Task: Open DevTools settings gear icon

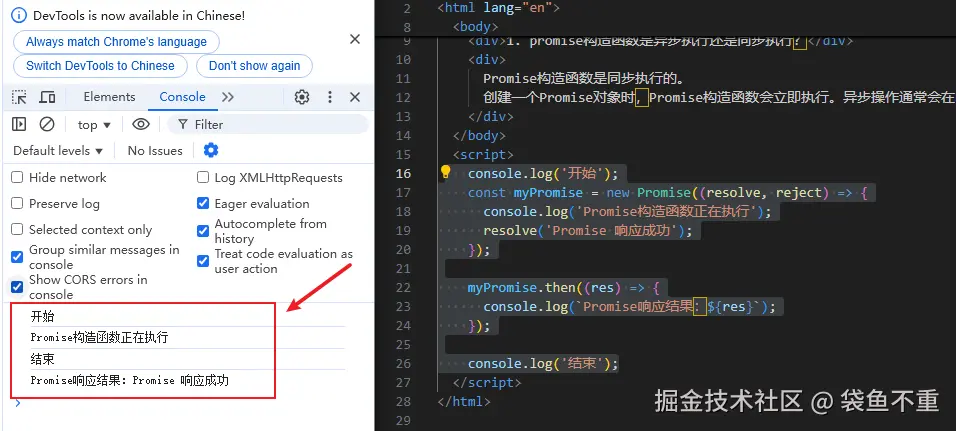Action: point(302,97)
